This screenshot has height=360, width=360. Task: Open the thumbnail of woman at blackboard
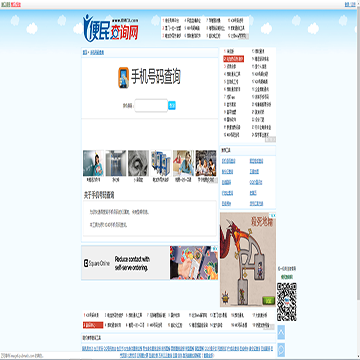pos(93,163)
